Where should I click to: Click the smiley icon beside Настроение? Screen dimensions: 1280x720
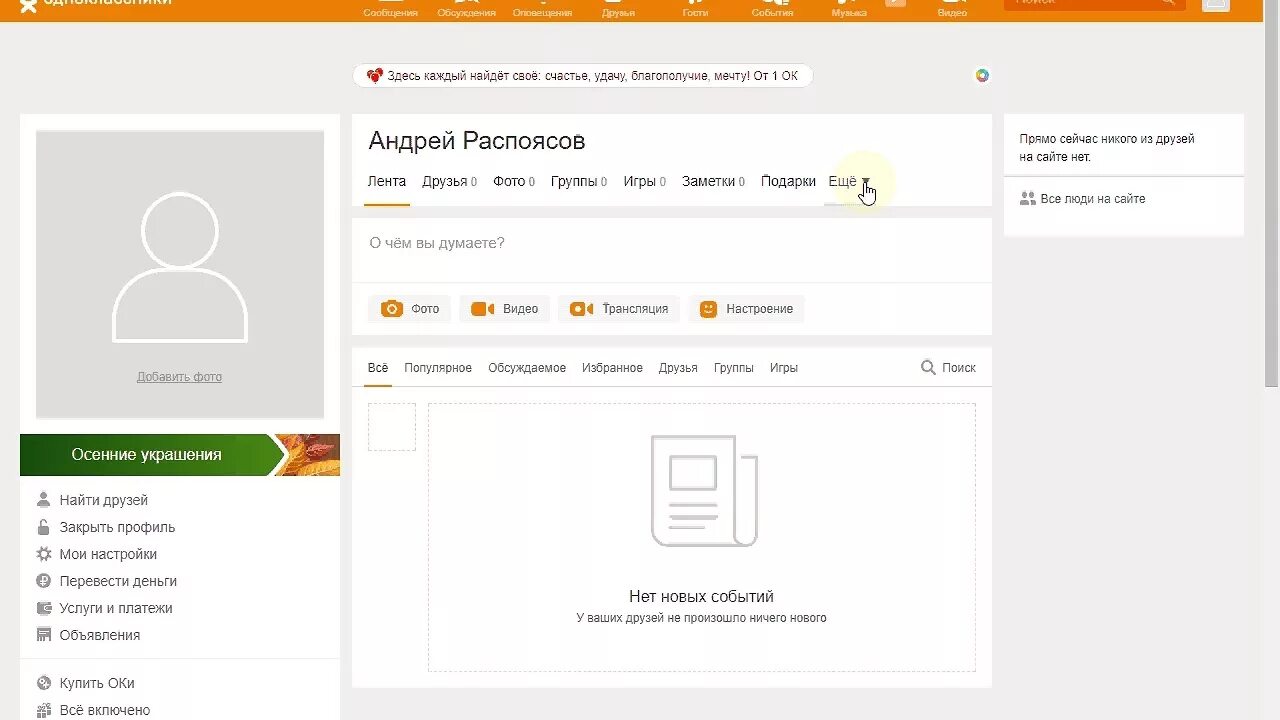708,309
